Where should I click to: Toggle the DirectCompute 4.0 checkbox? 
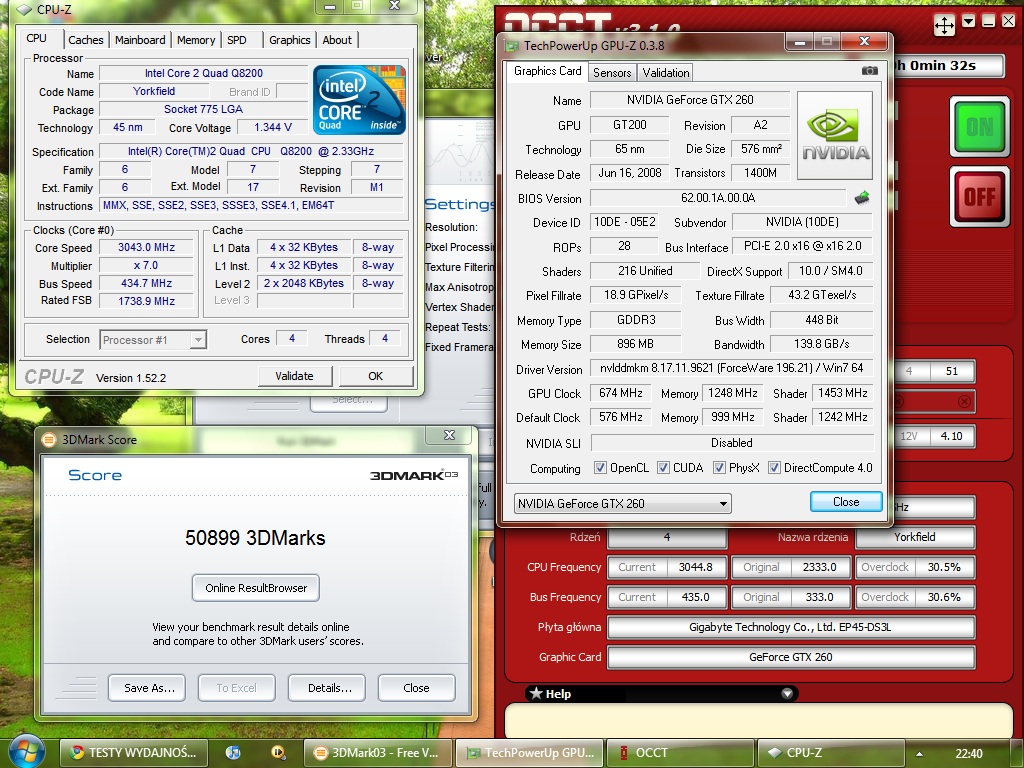click(774, 468)
